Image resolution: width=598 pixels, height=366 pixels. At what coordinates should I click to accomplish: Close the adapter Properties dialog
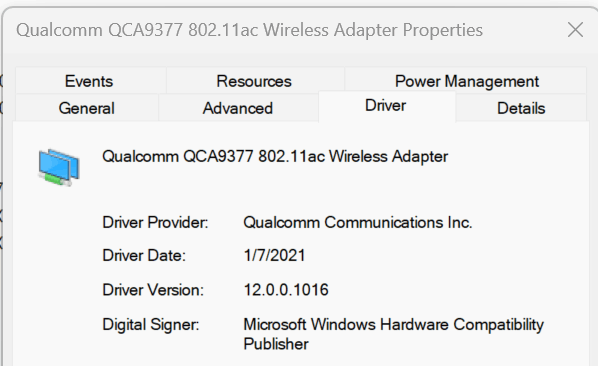pos(575,30)
